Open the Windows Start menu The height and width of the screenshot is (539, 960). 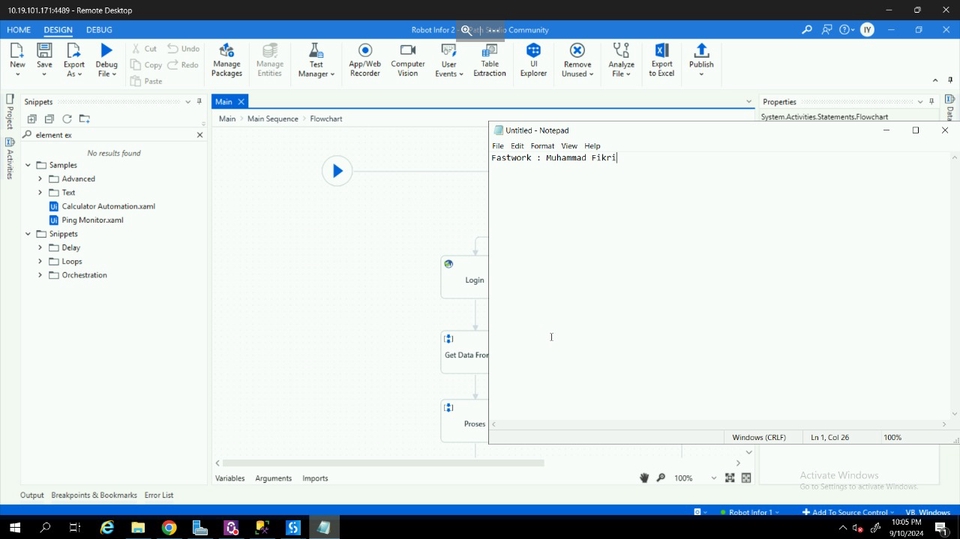(15, 527)
